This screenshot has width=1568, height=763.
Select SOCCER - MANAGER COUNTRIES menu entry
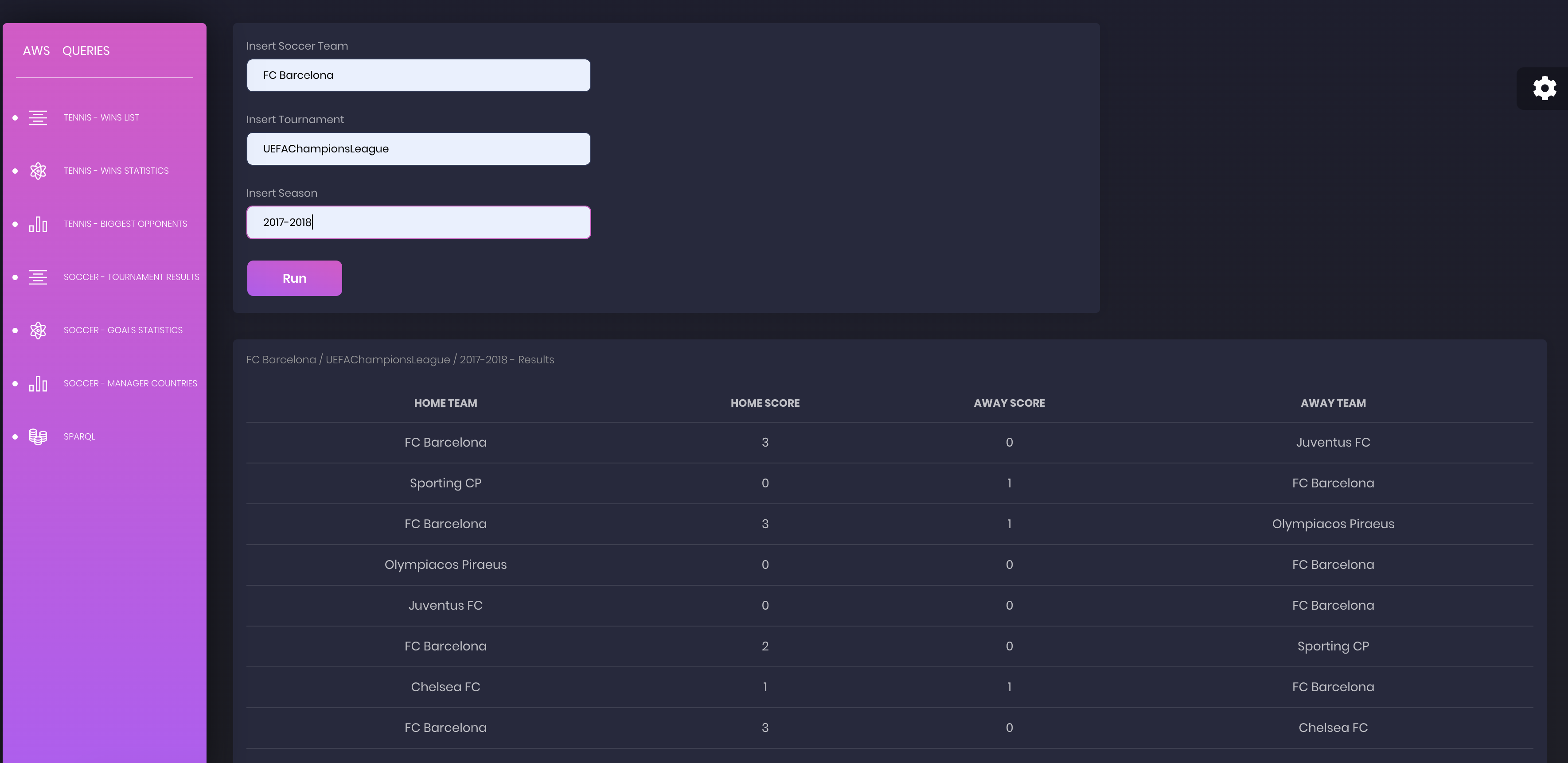click(x=130, y=383)
